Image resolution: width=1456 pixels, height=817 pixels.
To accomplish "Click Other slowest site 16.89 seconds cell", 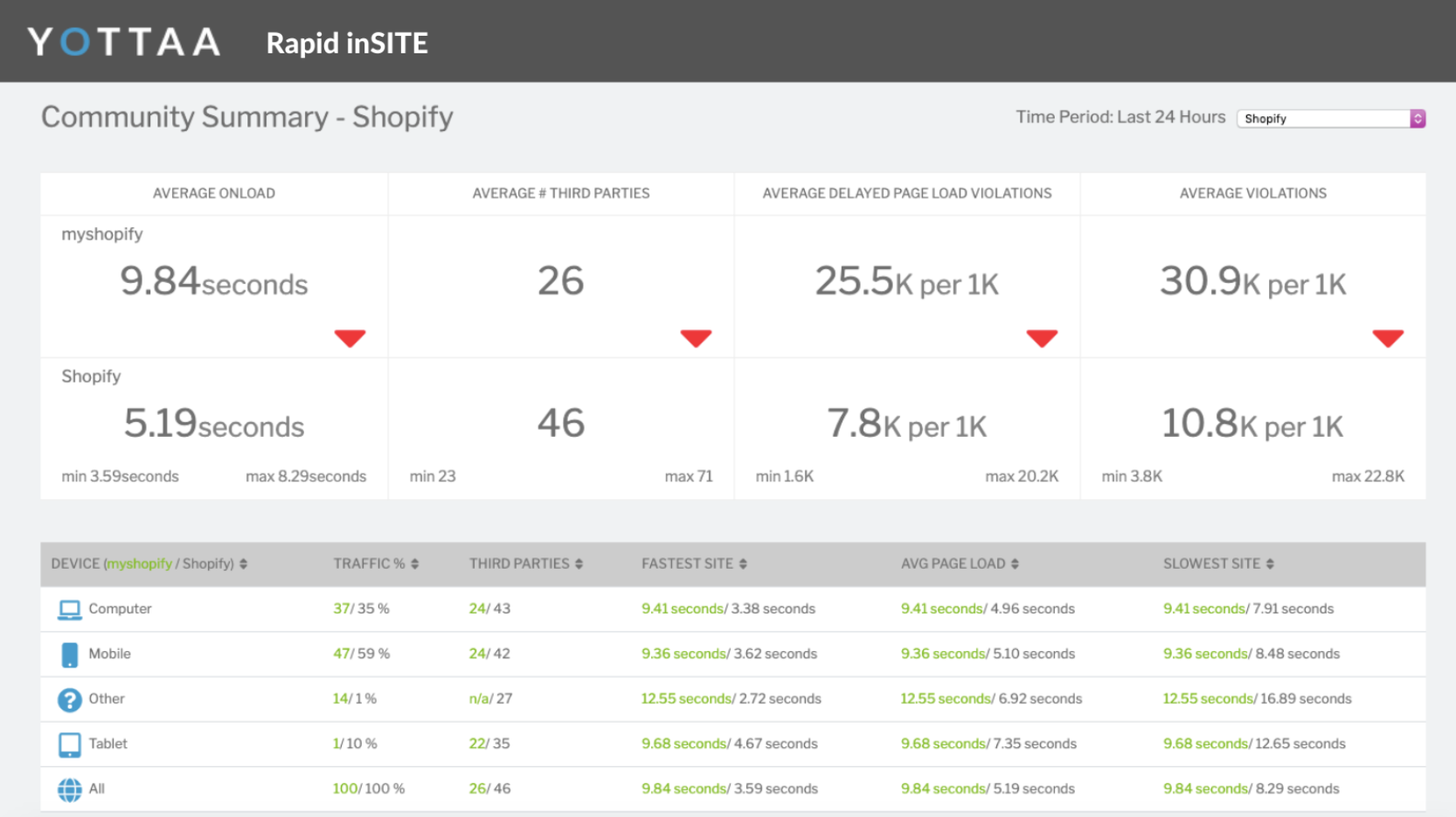I will point(1257,698).
